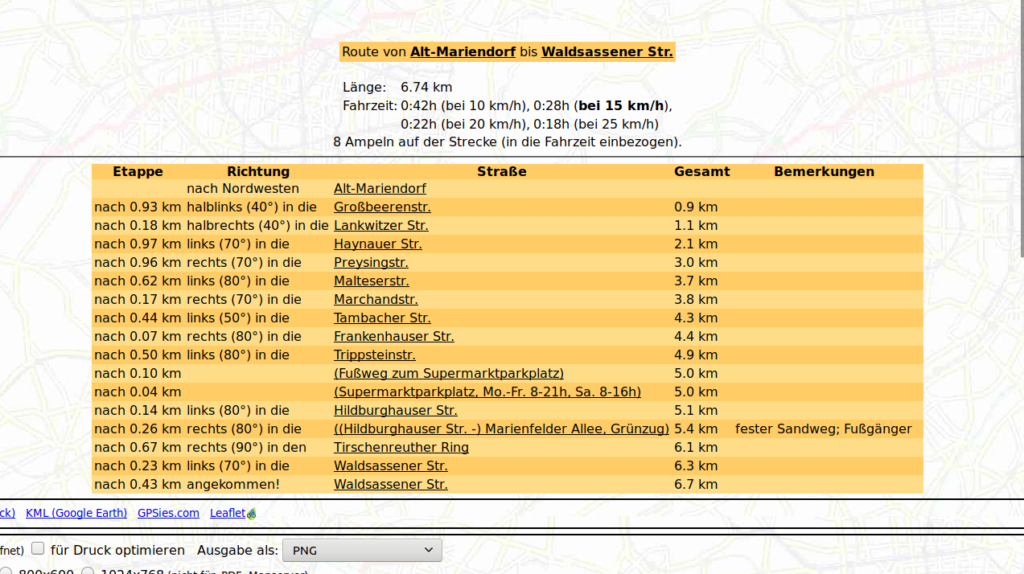Screen dimensions: 1024x574
Task: Open Supermarktparkplatz opening hours link
Action: coord(487,392)
